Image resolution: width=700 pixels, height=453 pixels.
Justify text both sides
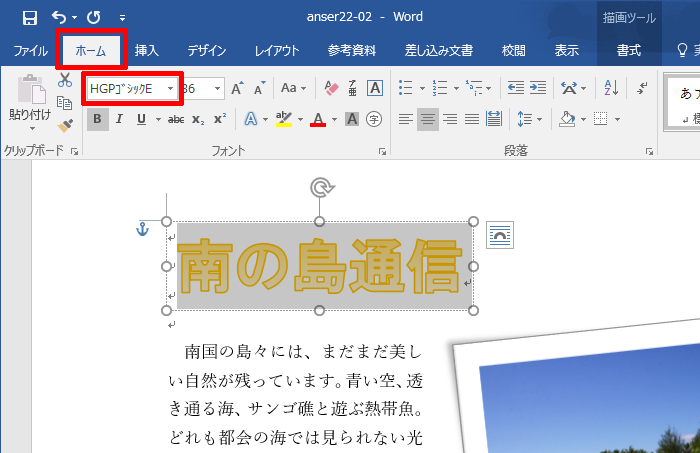[471, 119]
